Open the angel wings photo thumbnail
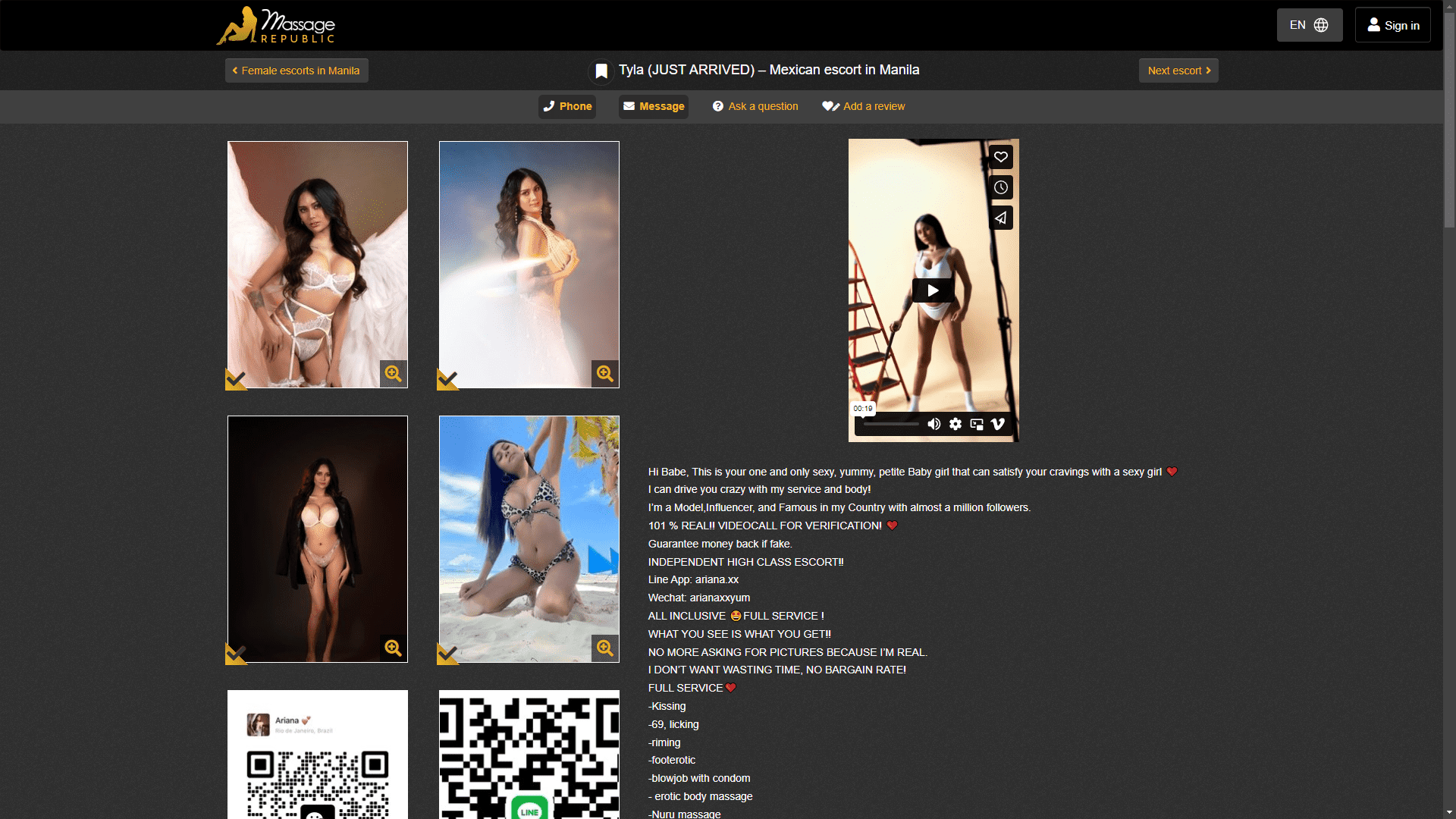Screen dimensions: 1456x819 point(318,265)
